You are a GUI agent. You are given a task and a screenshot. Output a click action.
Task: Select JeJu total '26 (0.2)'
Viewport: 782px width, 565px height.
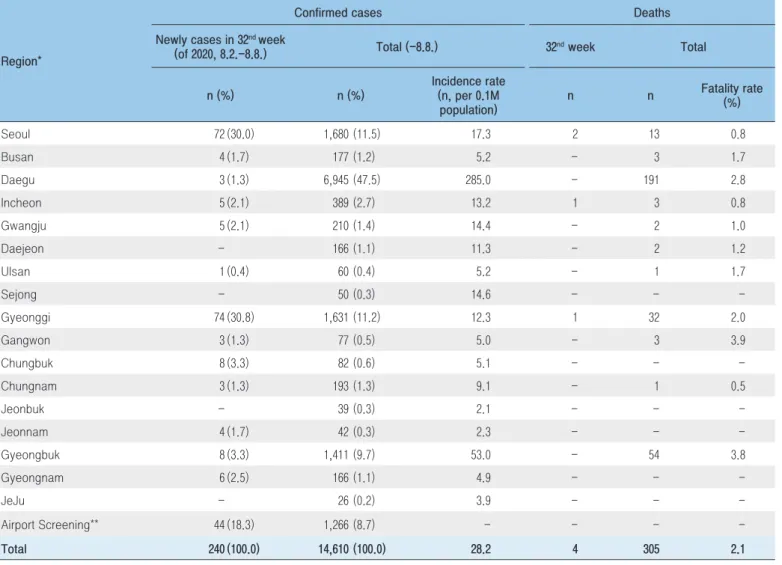pos(356,501)
